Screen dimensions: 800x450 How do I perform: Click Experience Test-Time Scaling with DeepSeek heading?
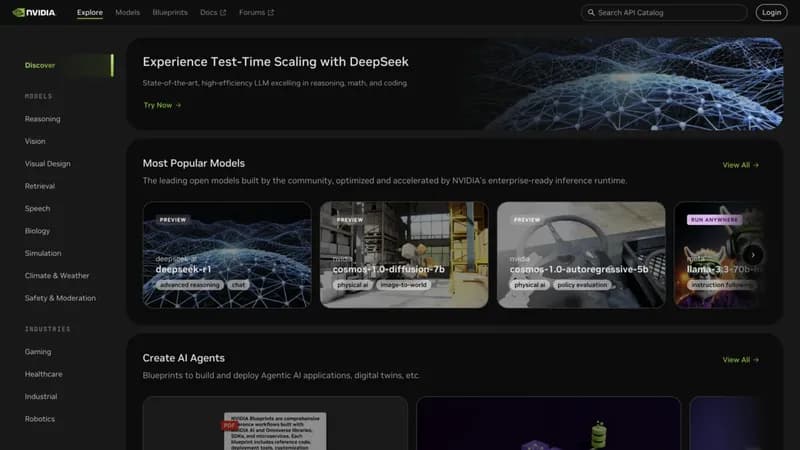click(276, 62)
